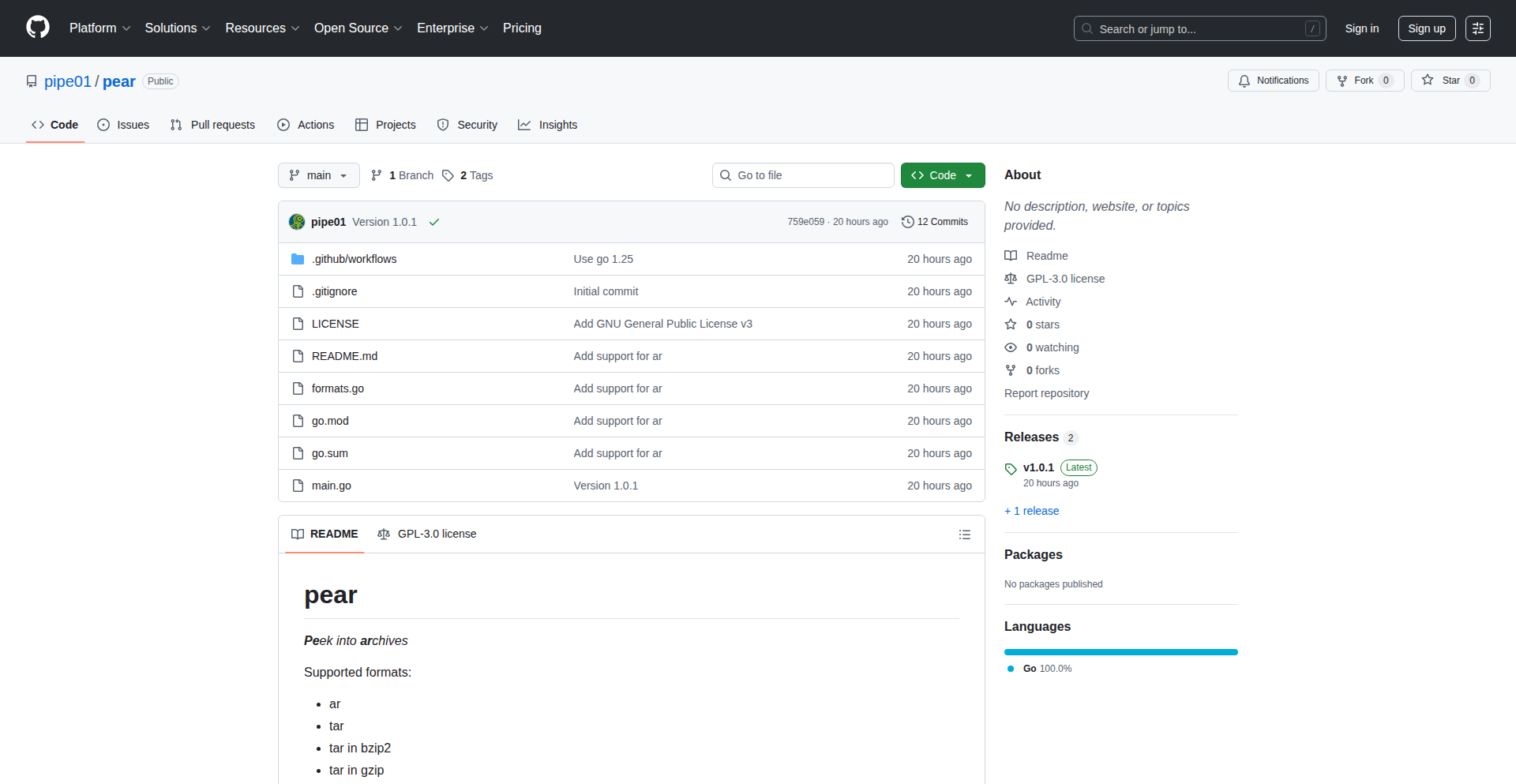This screenshot has height=784, width=1516.
Task: Switch to the Insights tab
Action: point(547,125)
